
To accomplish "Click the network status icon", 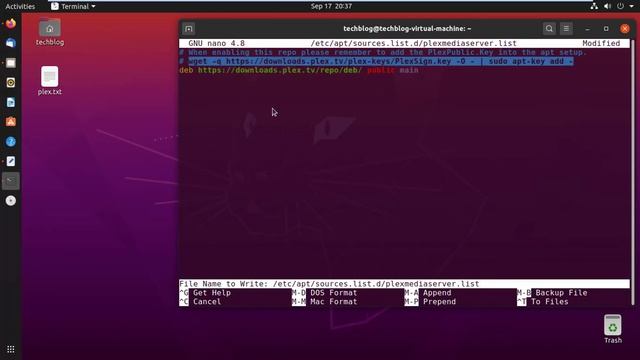I will click(x=594, y=6).
